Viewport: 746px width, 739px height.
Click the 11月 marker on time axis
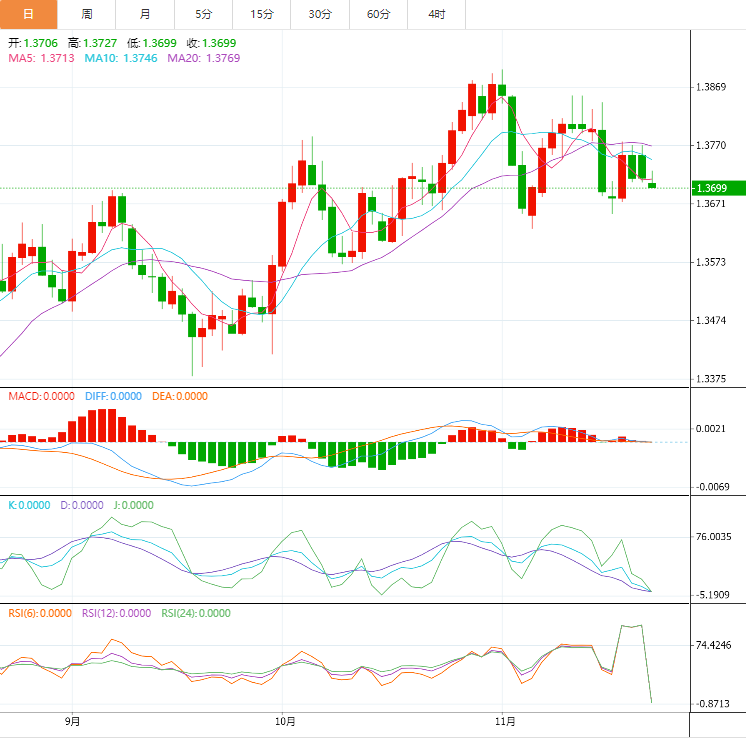click(x=505, y=720)
